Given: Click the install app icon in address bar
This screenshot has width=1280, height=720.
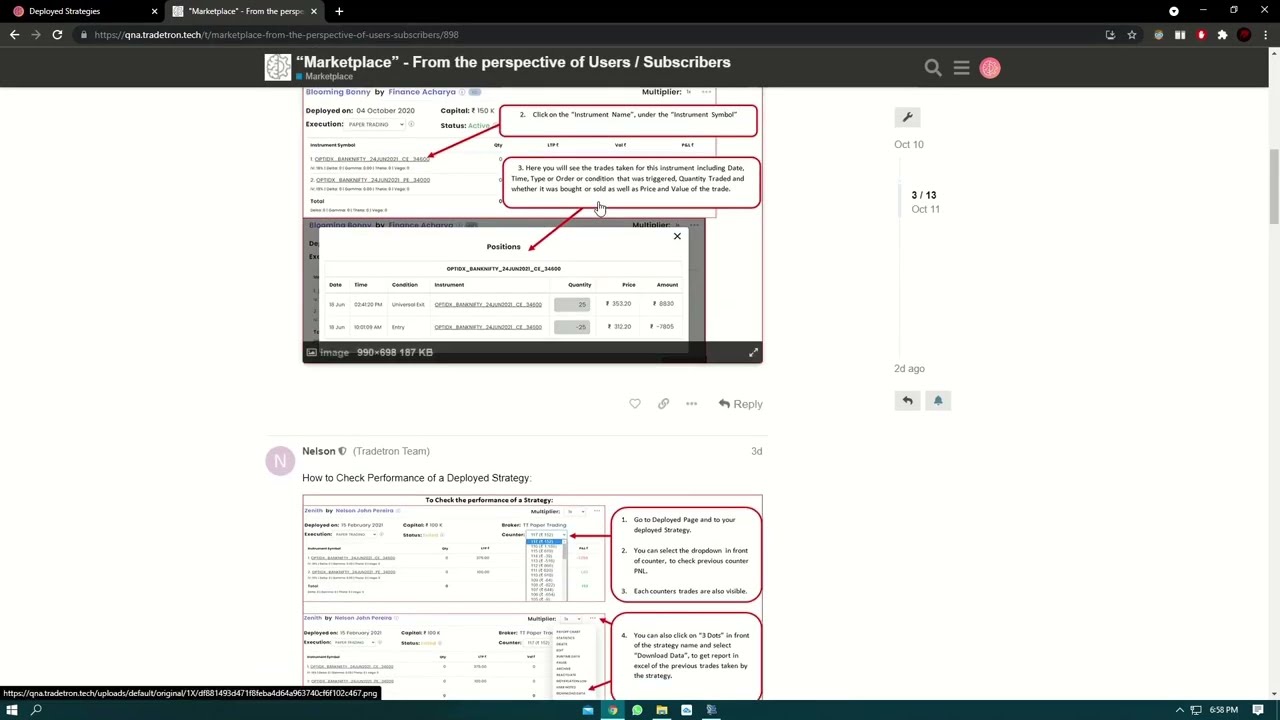Looking at the screenshot, I should 1110,35.
